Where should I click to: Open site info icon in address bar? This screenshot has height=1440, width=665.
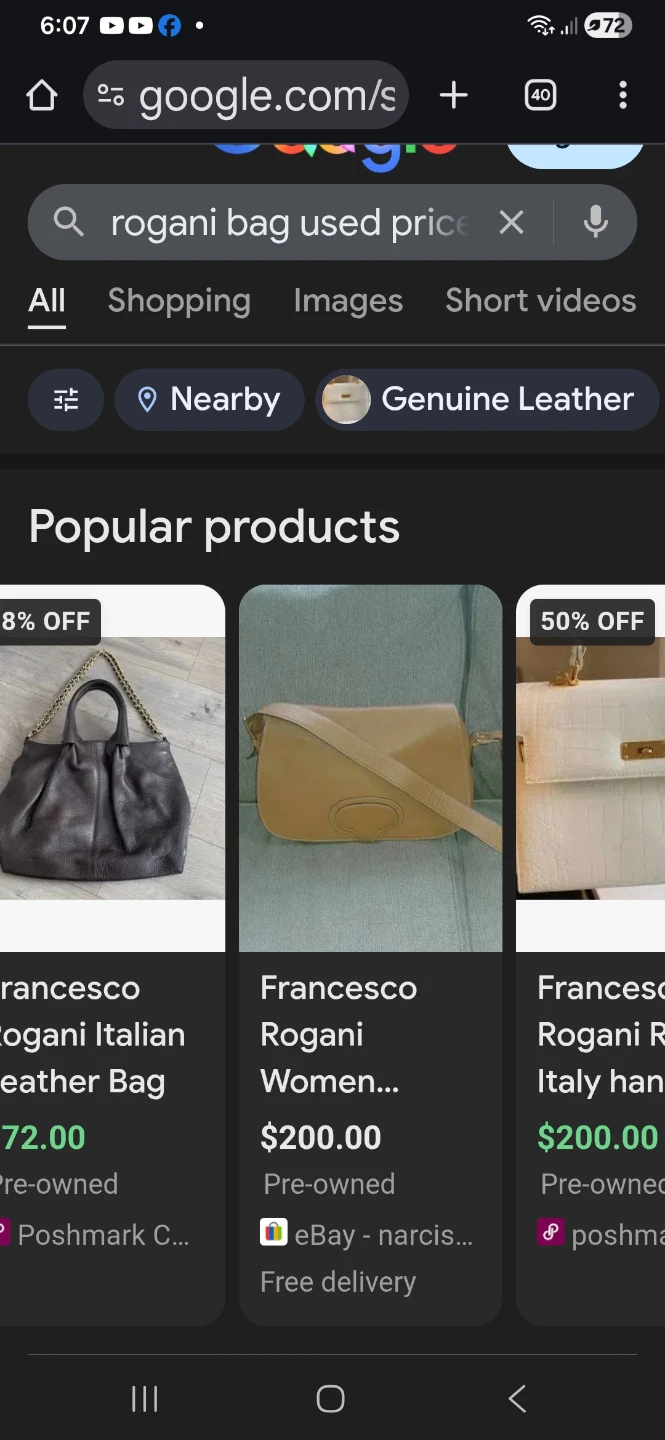pyautogui.click(x=110, y=96)
